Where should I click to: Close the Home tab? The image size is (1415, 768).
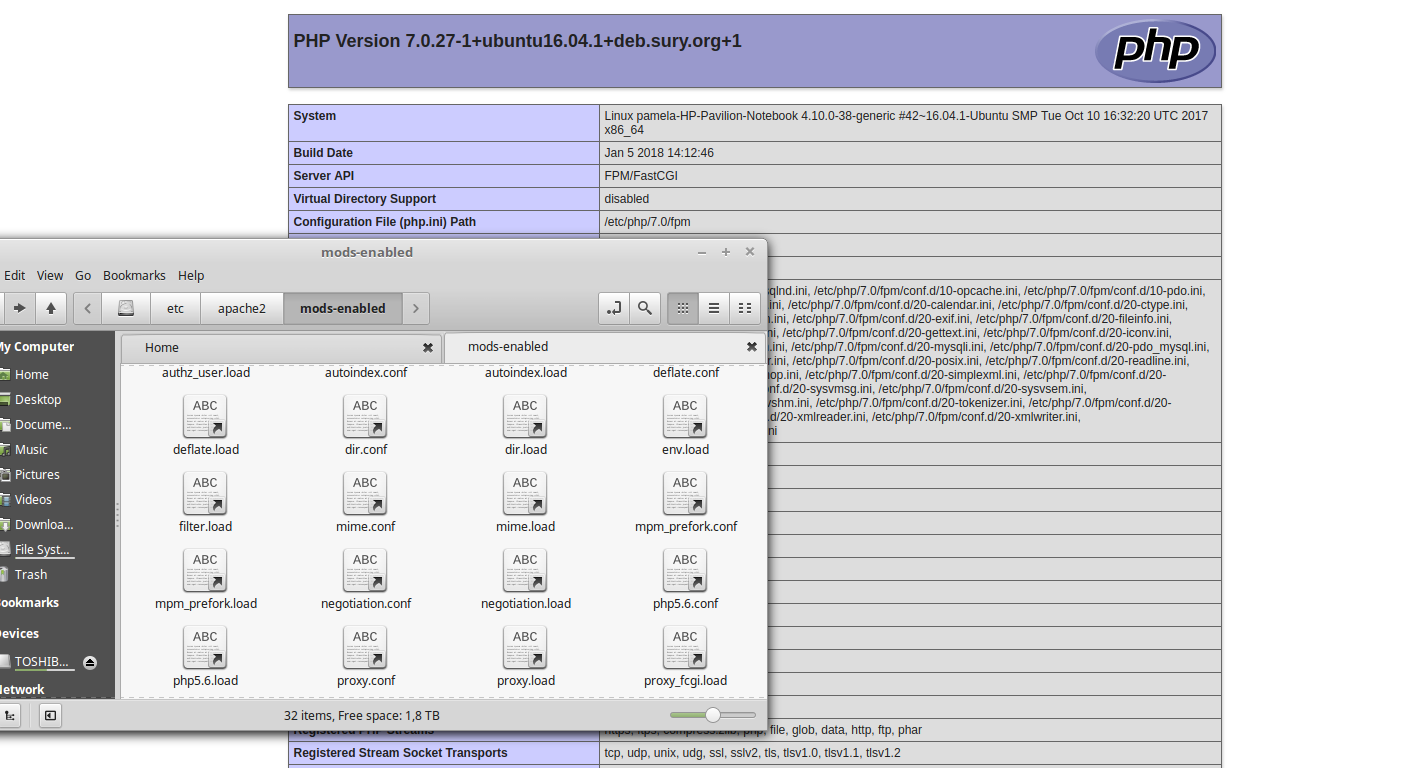(428, 348)
